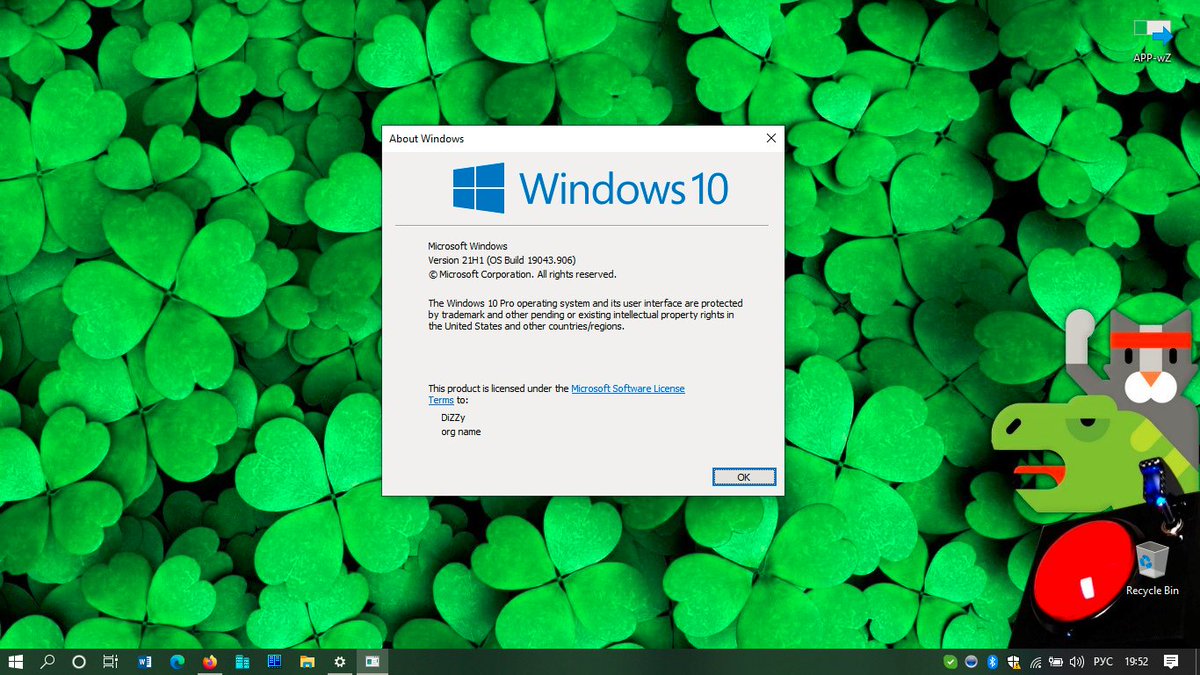The width and height of the screenshot is (1200, 675).
Task: Click the blue sphere tray icon
Action: click(x=971, y=661)
